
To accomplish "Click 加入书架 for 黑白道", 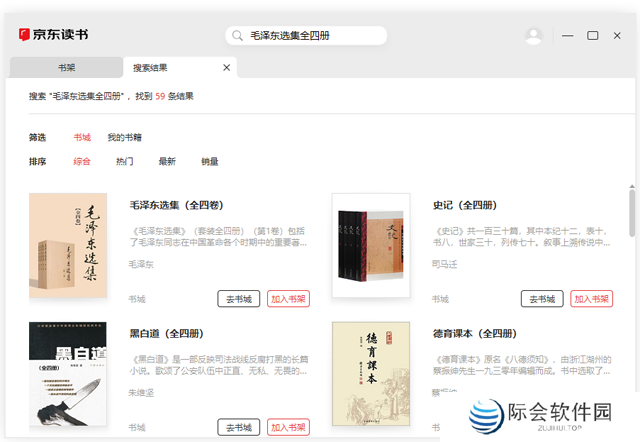I will tap(288, 427).
